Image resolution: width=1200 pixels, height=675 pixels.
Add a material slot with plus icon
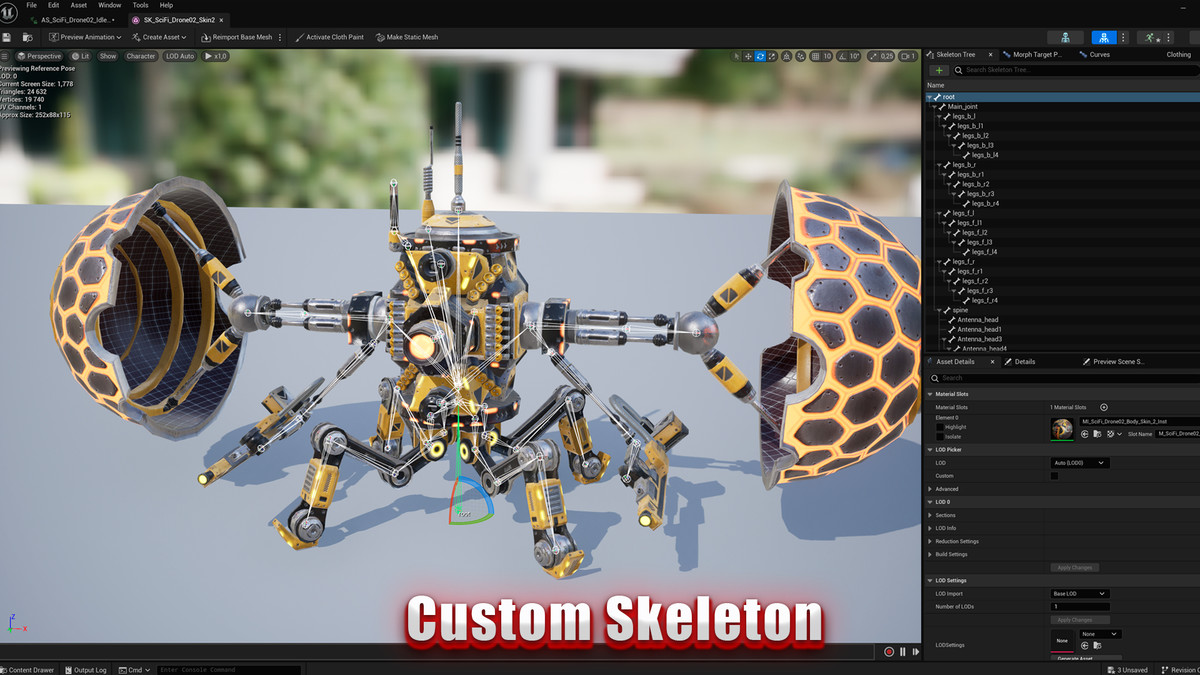click(x=1104, y=407)
